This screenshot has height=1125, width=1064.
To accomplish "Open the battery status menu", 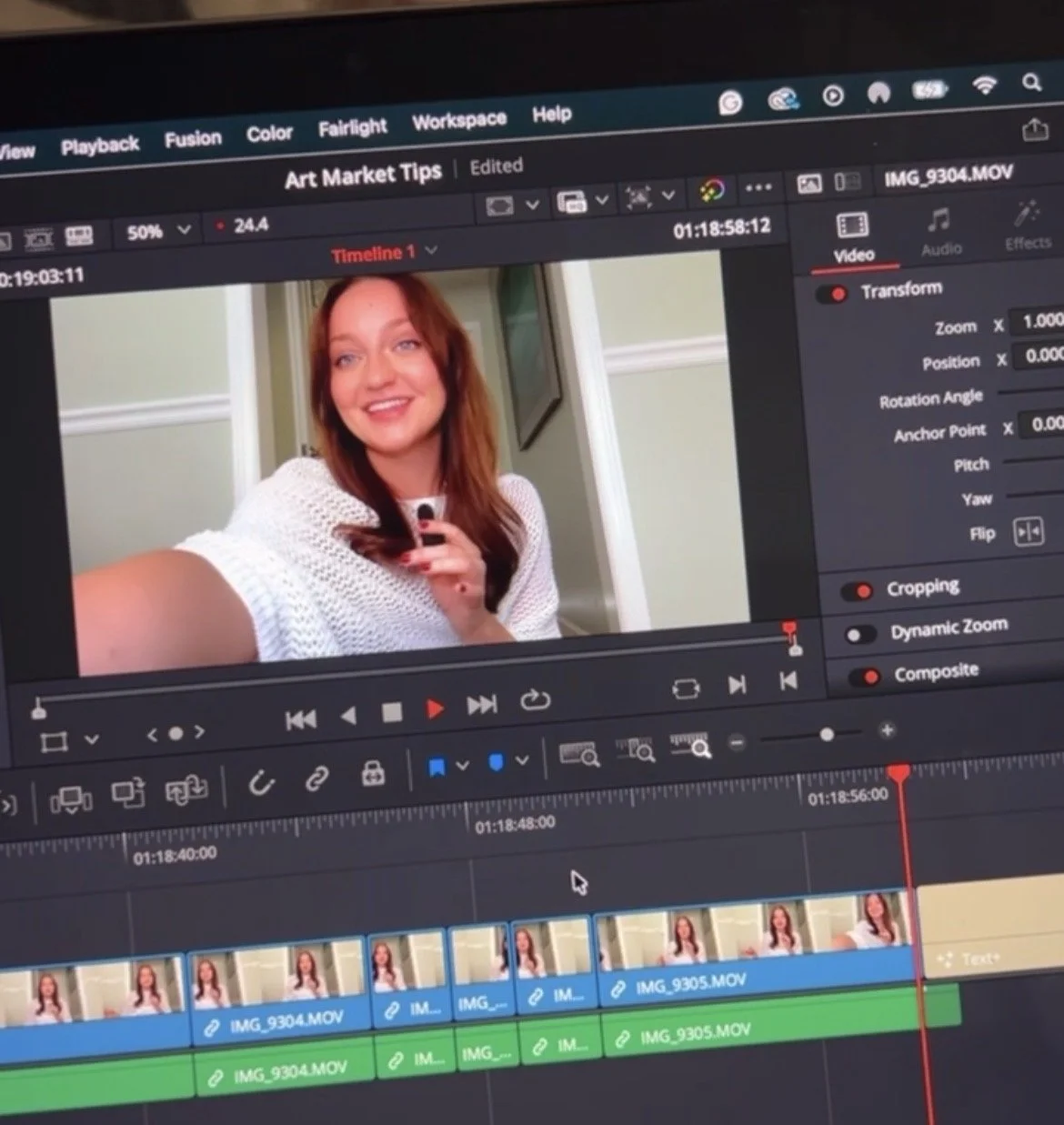I will pos(930,90).
